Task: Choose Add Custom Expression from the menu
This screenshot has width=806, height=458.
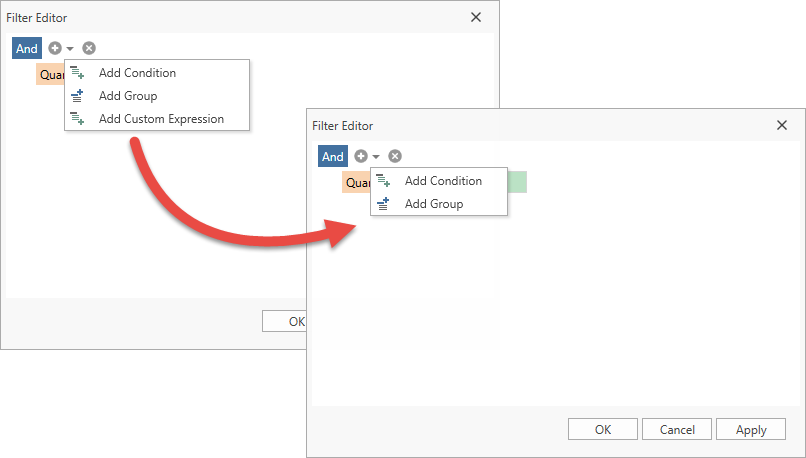Action: (160, 119)
